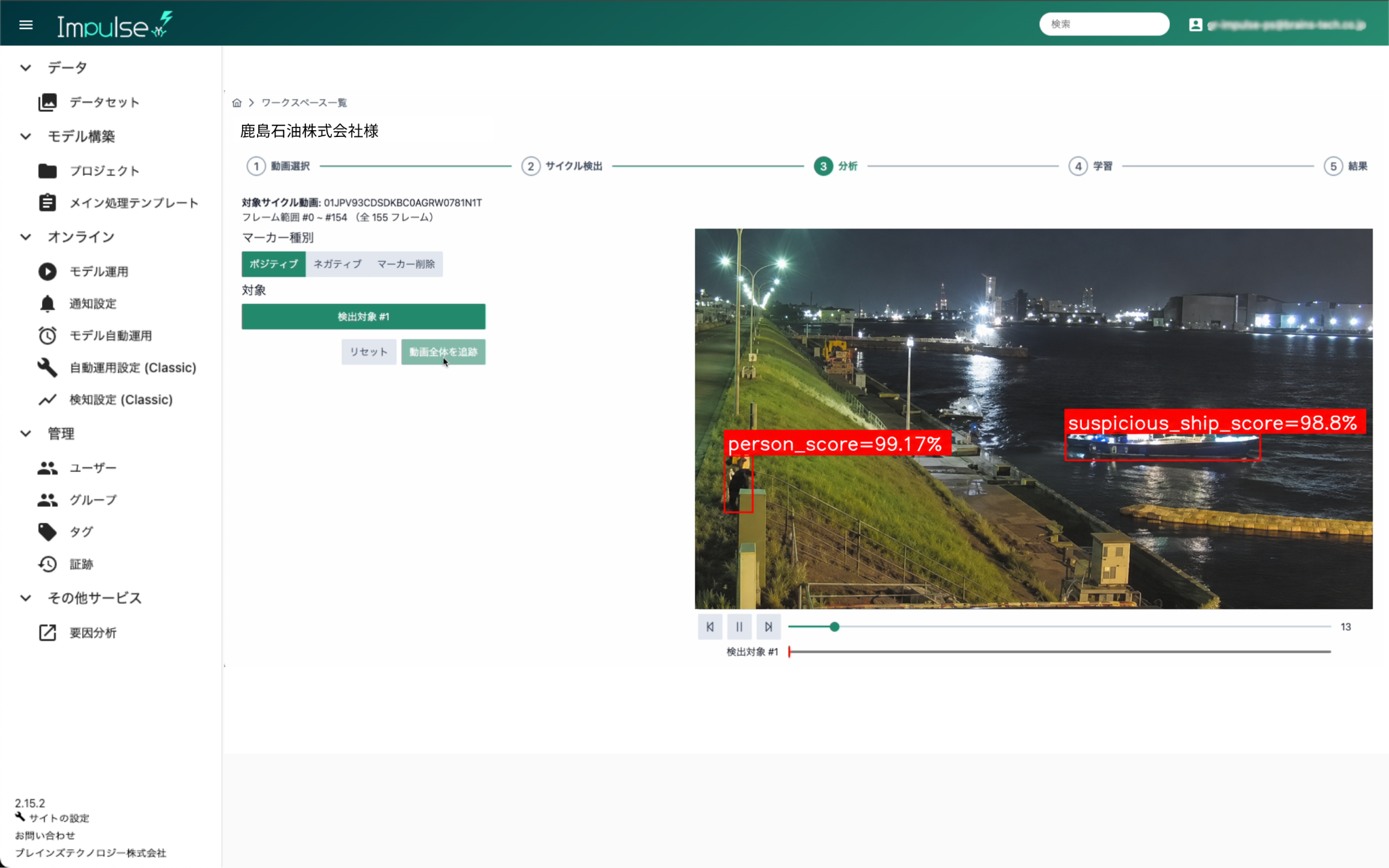Viewport: 1389px width, 868px height.
Task: Click the 動画全体を追跡 button
Action: click(443, 352)
